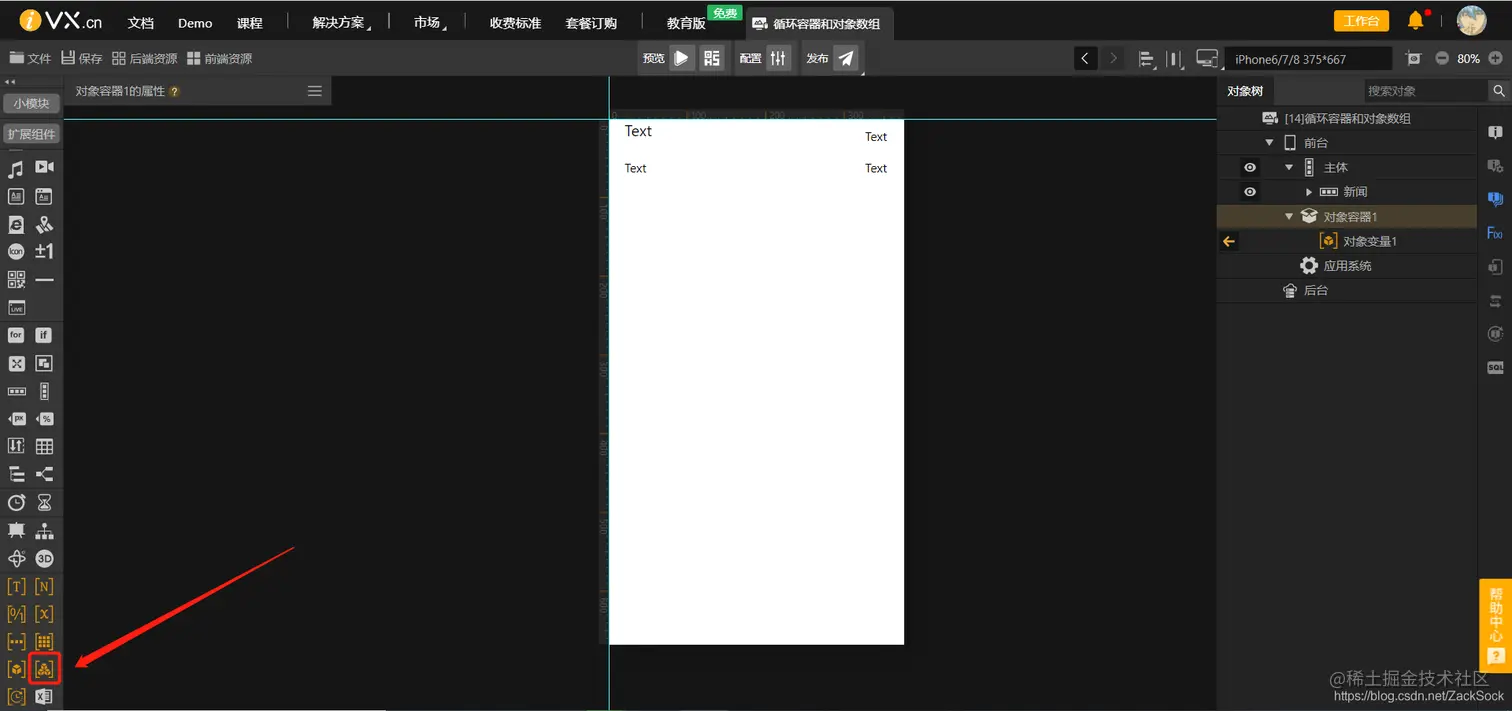Insert the row (horizontal layout) component
The image size is (1512, 711).
[16, 391]
